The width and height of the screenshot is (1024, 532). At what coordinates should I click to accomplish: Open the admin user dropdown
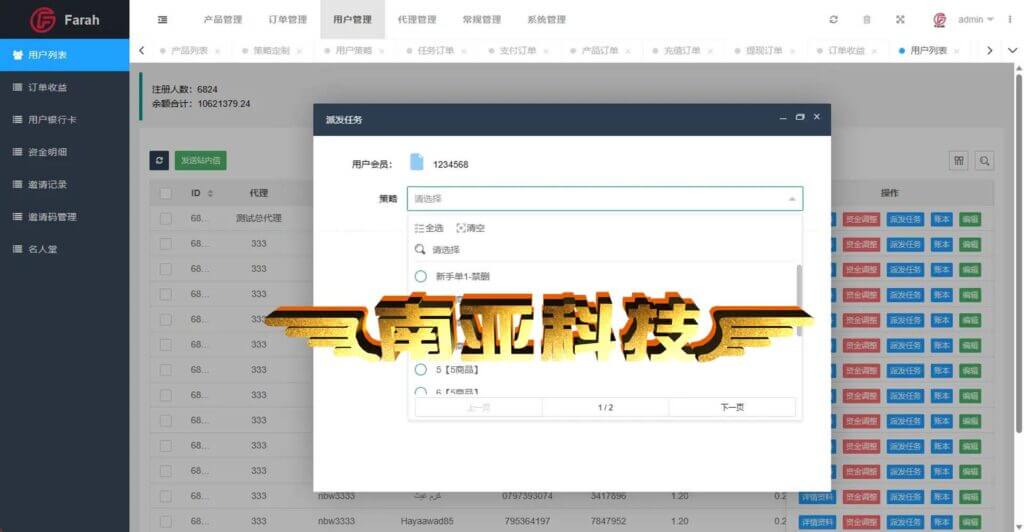coord(976,20)
